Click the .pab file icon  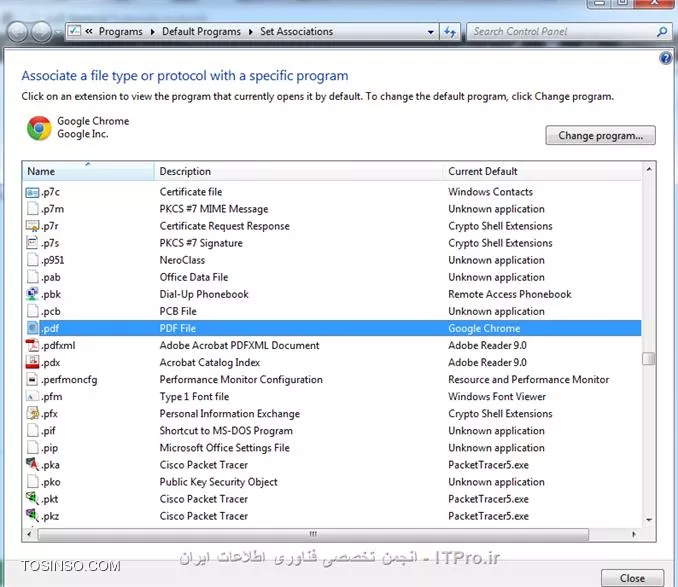click(x=32, y=277)
